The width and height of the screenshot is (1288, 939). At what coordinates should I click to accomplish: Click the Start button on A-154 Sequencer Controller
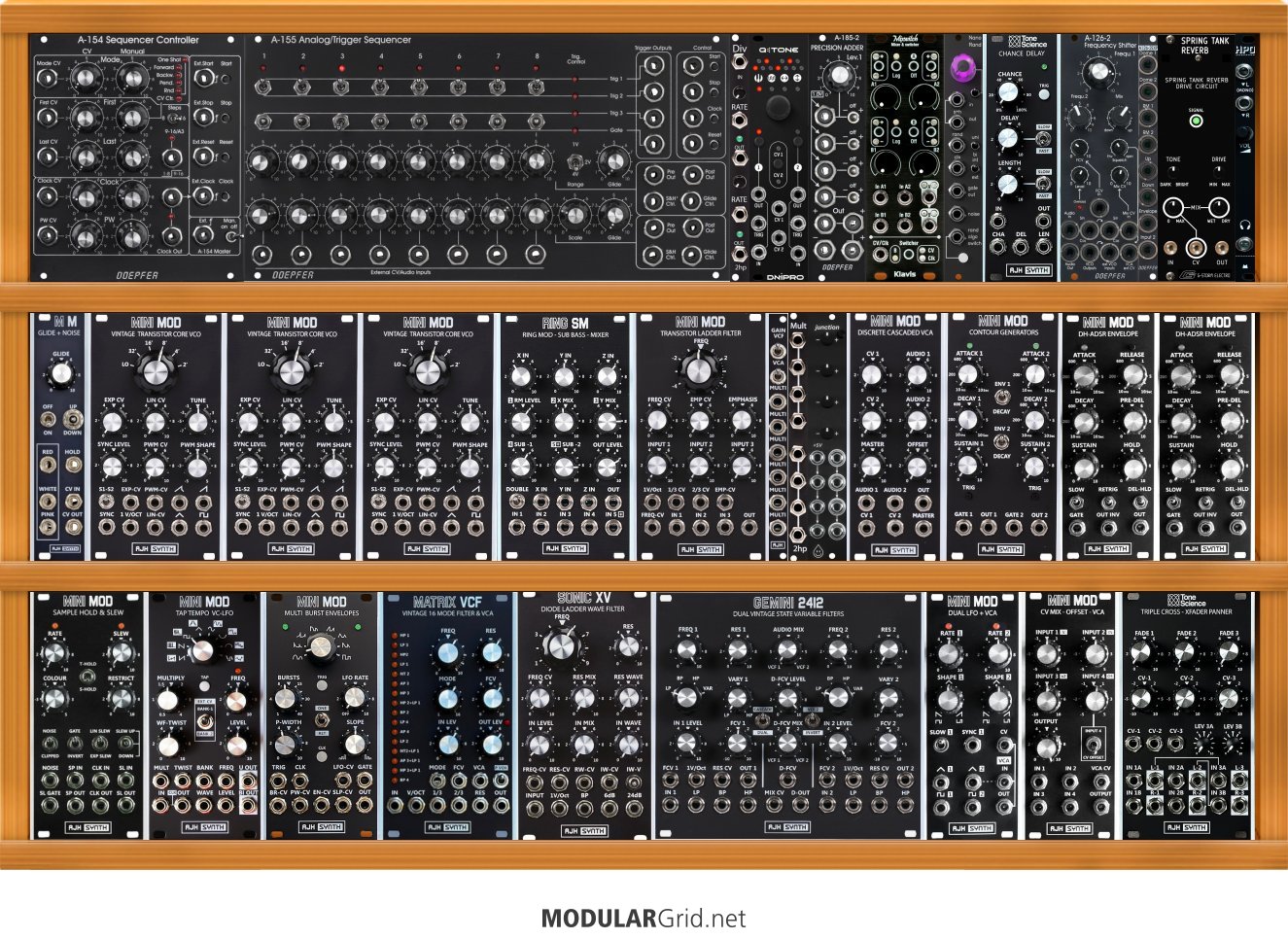[x=226, y=78]
